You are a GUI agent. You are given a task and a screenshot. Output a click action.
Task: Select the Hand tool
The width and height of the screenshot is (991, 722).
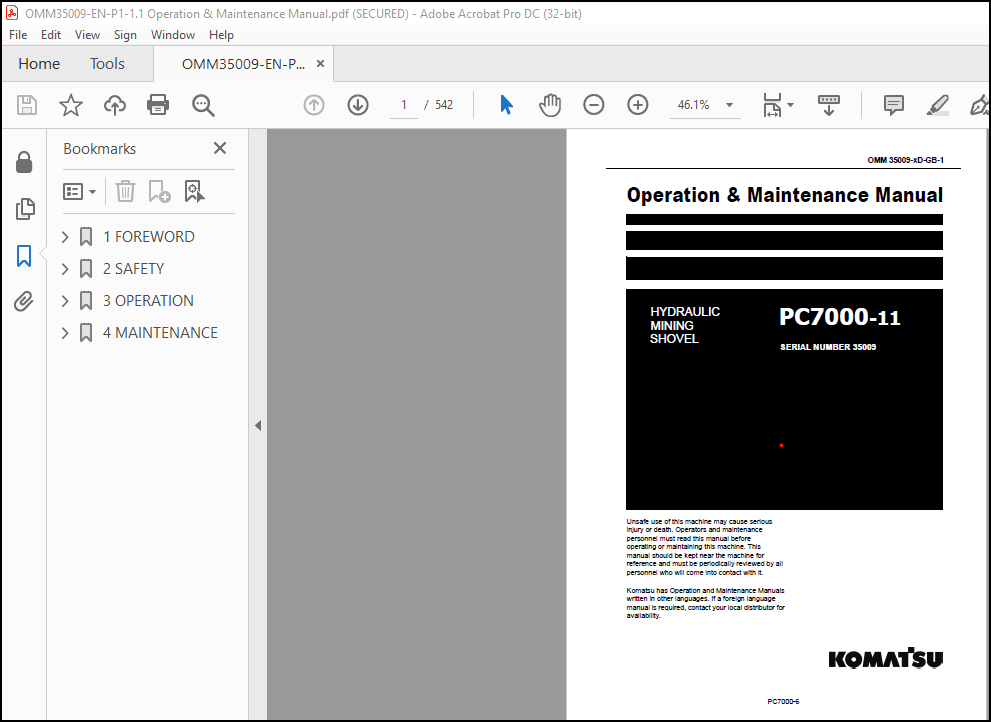click(x=549, y=104)
